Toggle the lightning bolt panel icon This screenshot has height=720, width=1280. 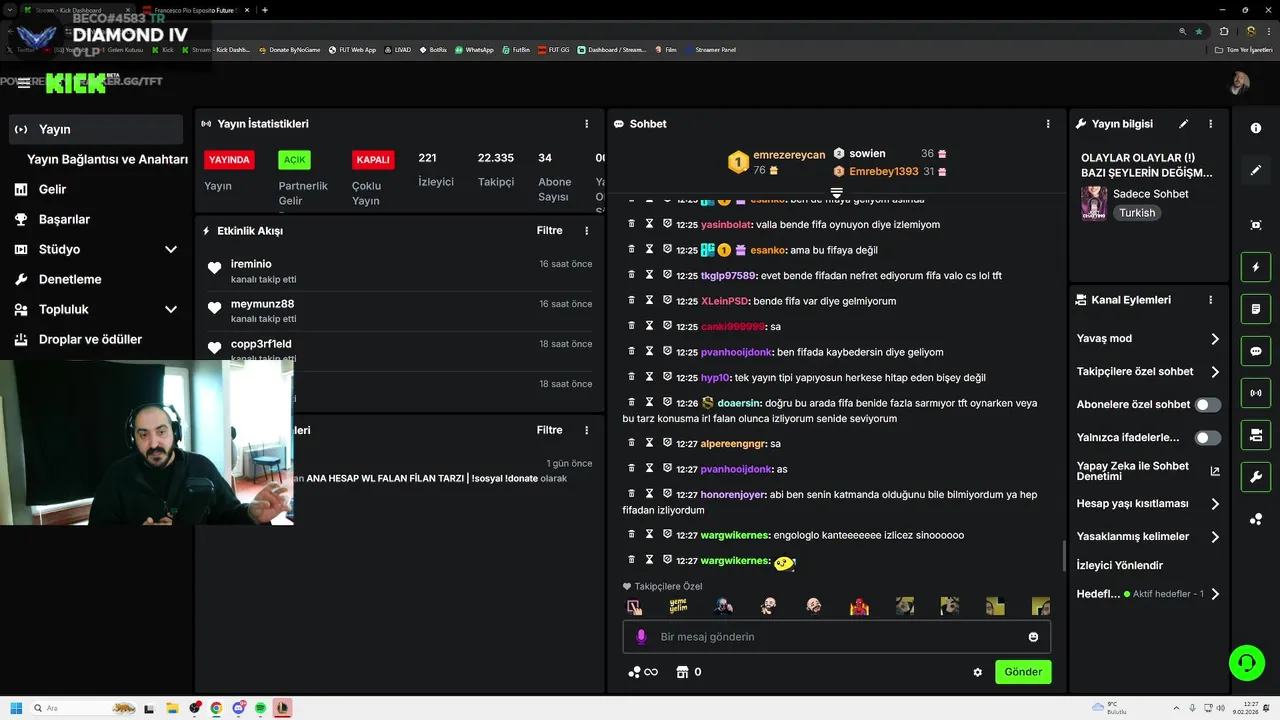[1256, 268]
